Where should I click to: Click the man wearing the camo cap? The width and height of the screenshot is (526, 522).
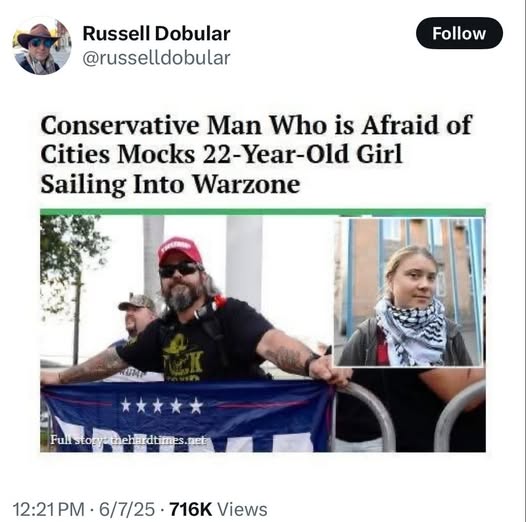point(138,317)
